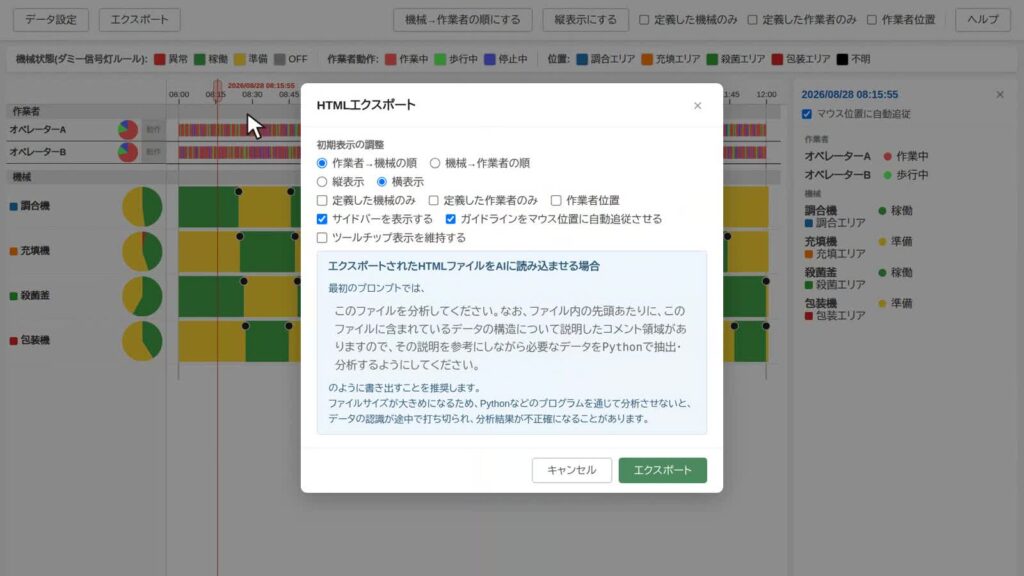Toggle 定義した機械のみ checkbox in top toolbar
Image resolution: width=1024 pixels, height=576 pixels.
[x=644, y=20]
